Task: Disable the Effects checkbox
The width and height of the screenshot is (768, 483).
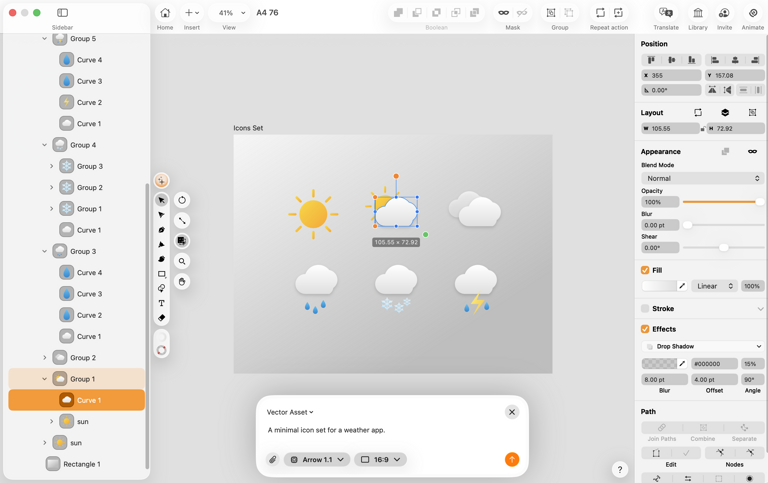Action: click(x=645, y=329)
